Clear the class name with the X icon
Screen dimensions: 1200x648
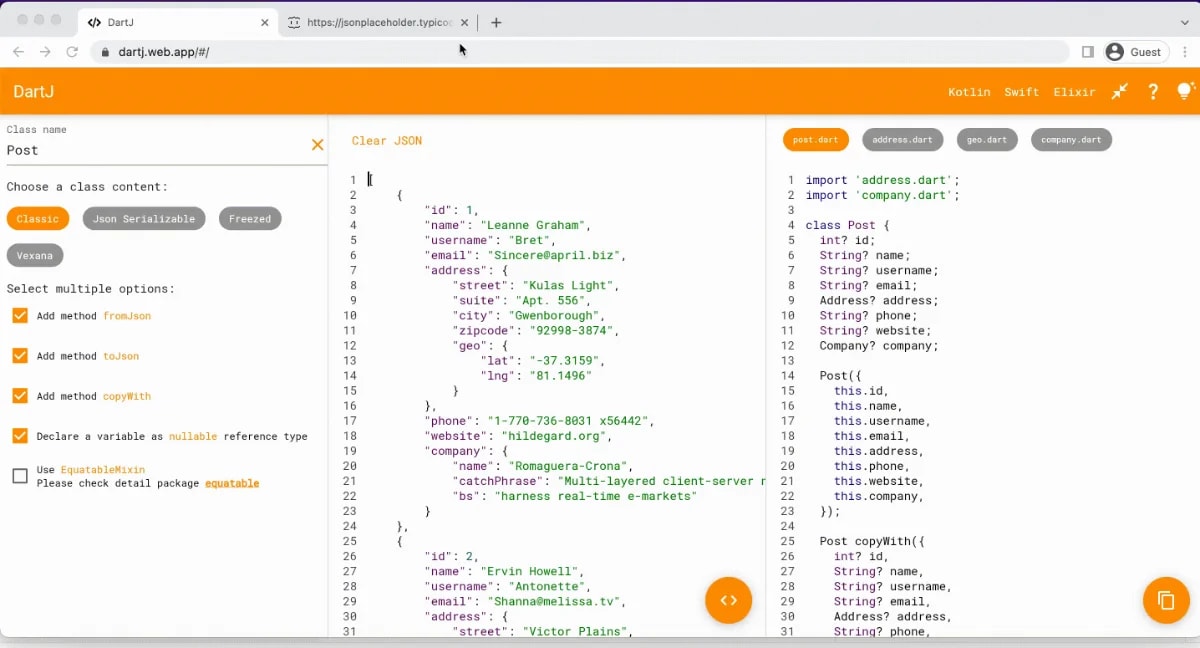point(317,144)
